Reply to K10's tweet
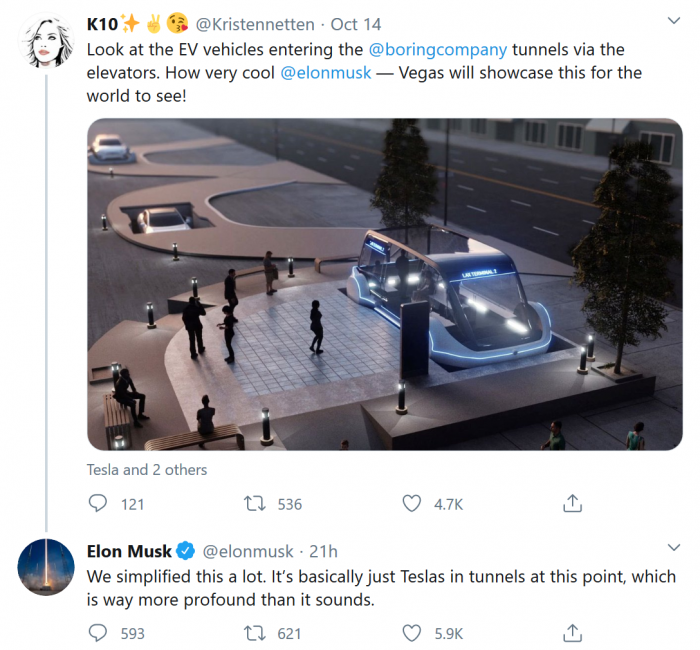This screenshot has height=650, width=700. 98,504
